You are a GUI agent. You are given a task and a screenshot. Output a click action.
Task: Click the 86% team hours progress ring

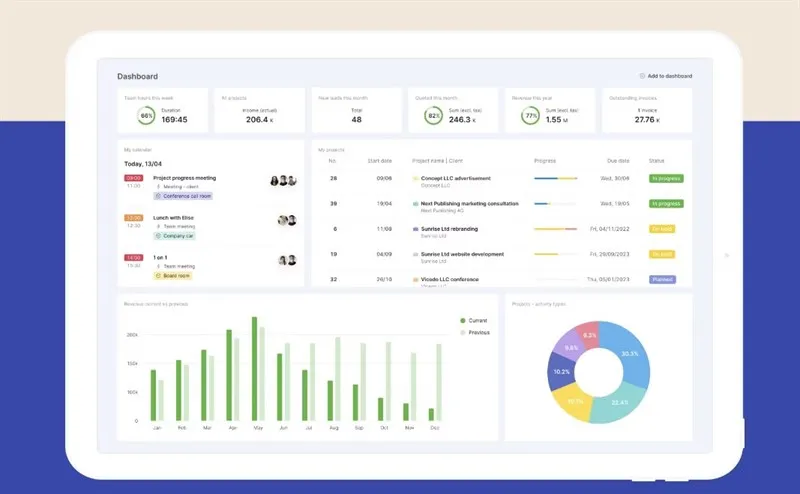(x=146, y=116)
